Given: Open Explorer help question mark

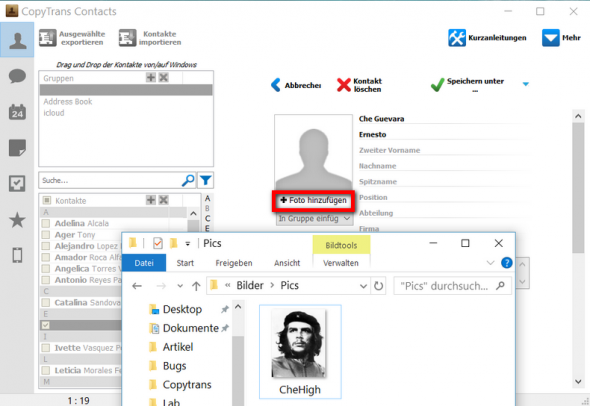Looking at the screenshot, I should pyautogui.click(x=506, y=263).
